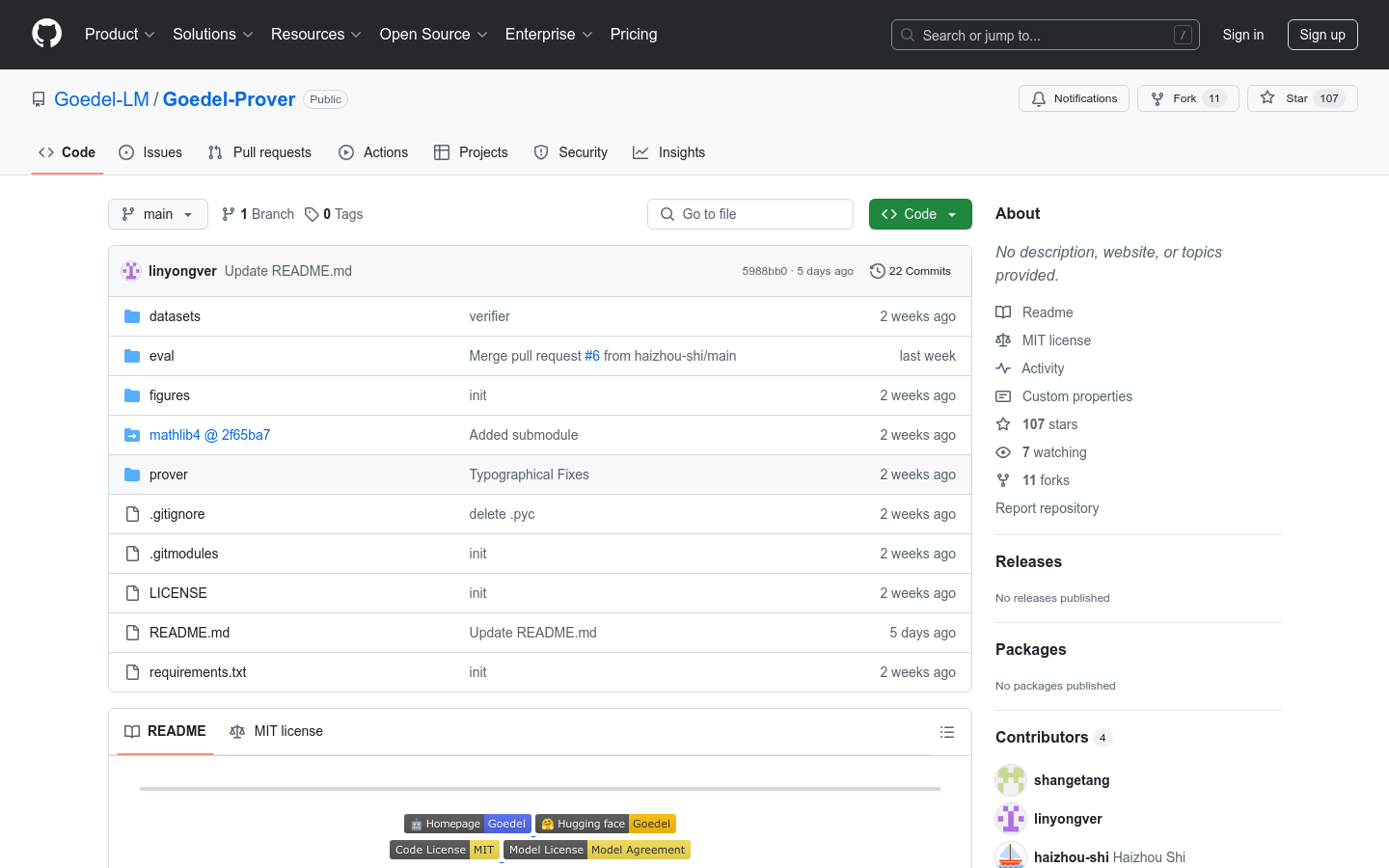Fork the repository
Viewport: 1389px width, 868px height.
[x=1187, y=98]
